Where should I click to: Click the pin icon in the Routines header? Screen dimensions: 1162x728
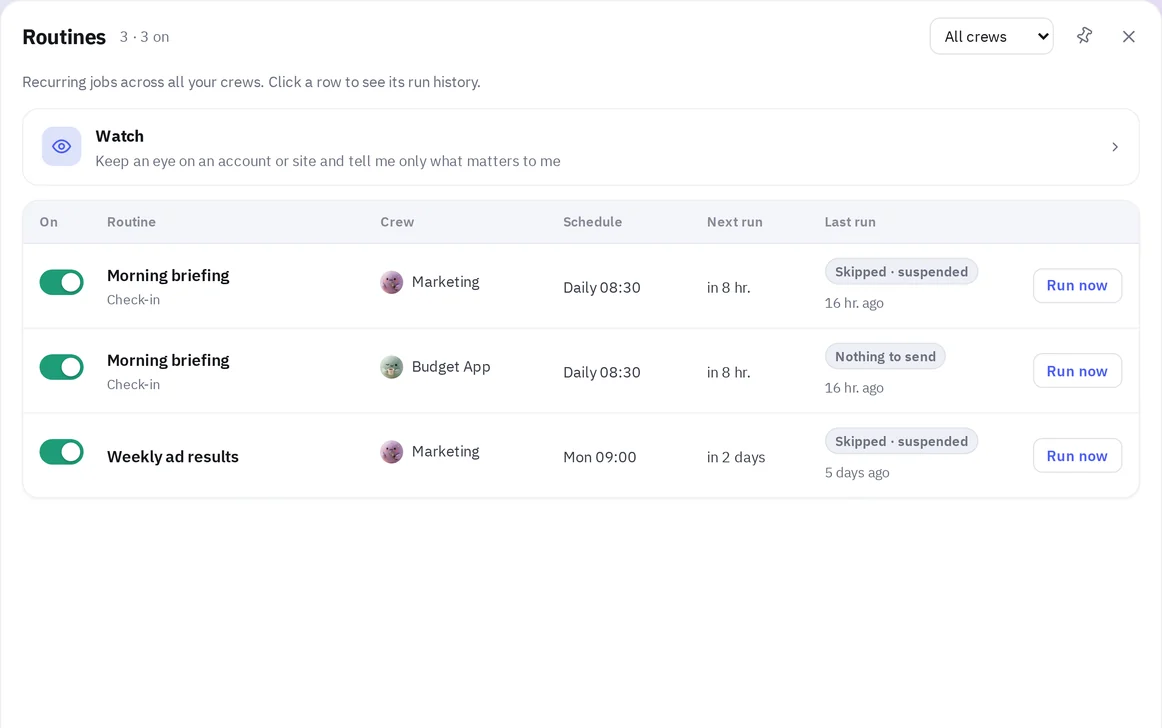click(1084, 36)
